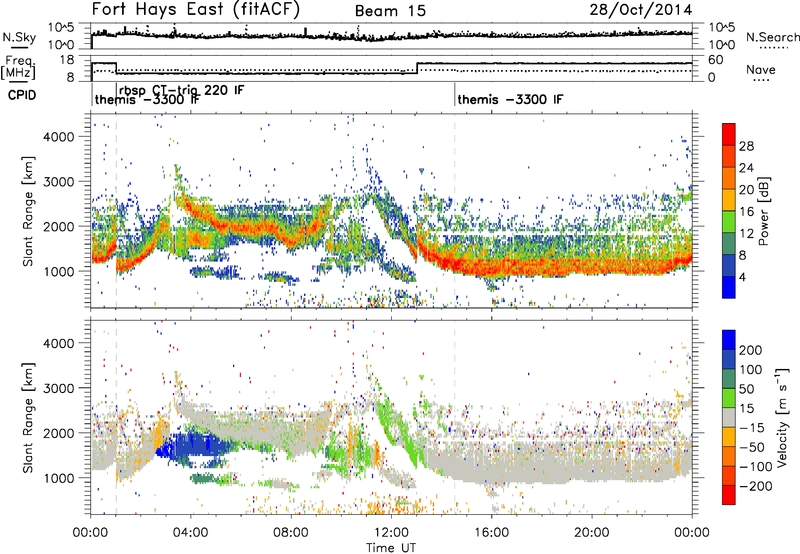Viewport: 800px width, 554px height.
Task: Click the "60" tick on the Nave axis
Action: point(716,60)
